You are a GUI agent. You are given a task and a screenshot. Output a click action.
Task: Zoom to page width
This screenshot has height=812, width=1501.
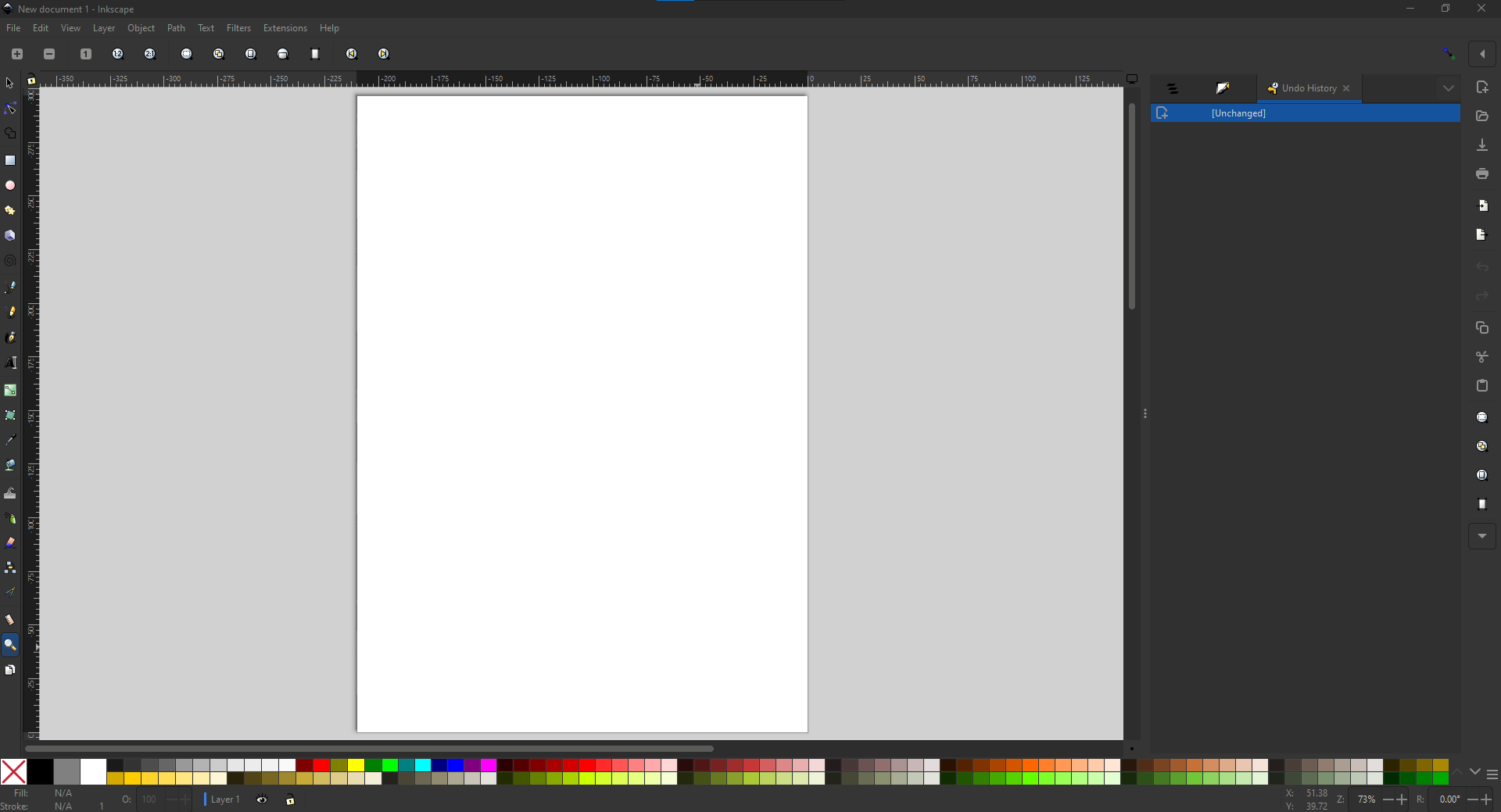(x=283, y=54)
